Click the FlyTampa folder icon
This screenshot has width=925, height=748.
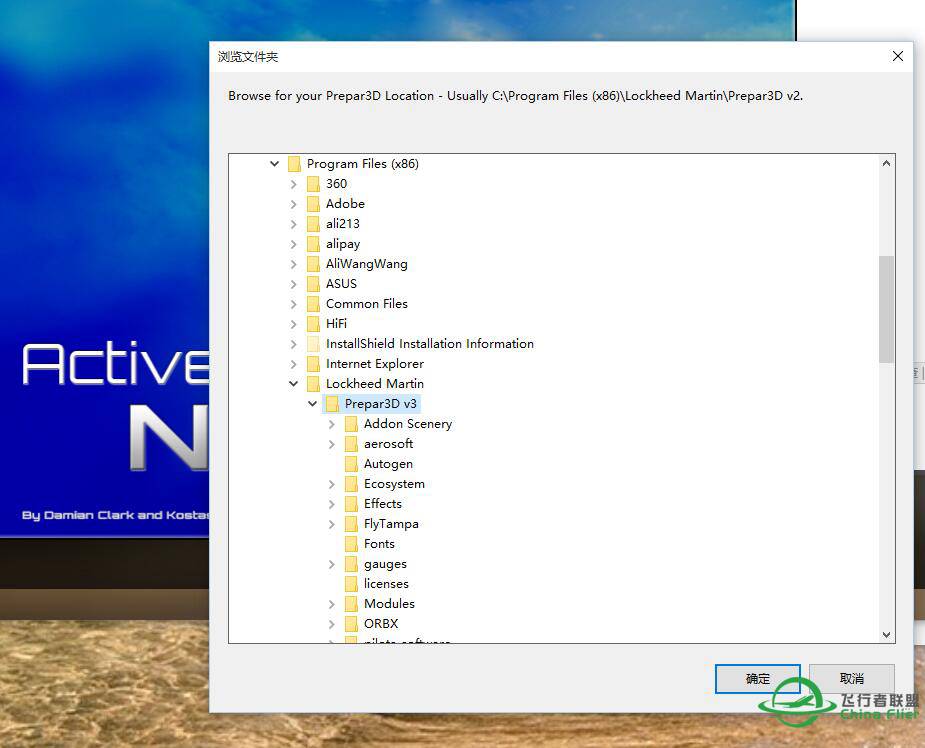tap(351, 524)
